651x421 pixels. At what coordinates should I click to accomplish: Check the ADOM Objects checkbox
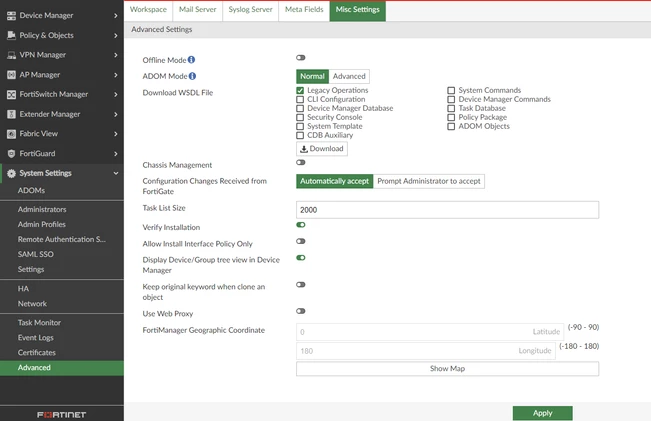451,126
